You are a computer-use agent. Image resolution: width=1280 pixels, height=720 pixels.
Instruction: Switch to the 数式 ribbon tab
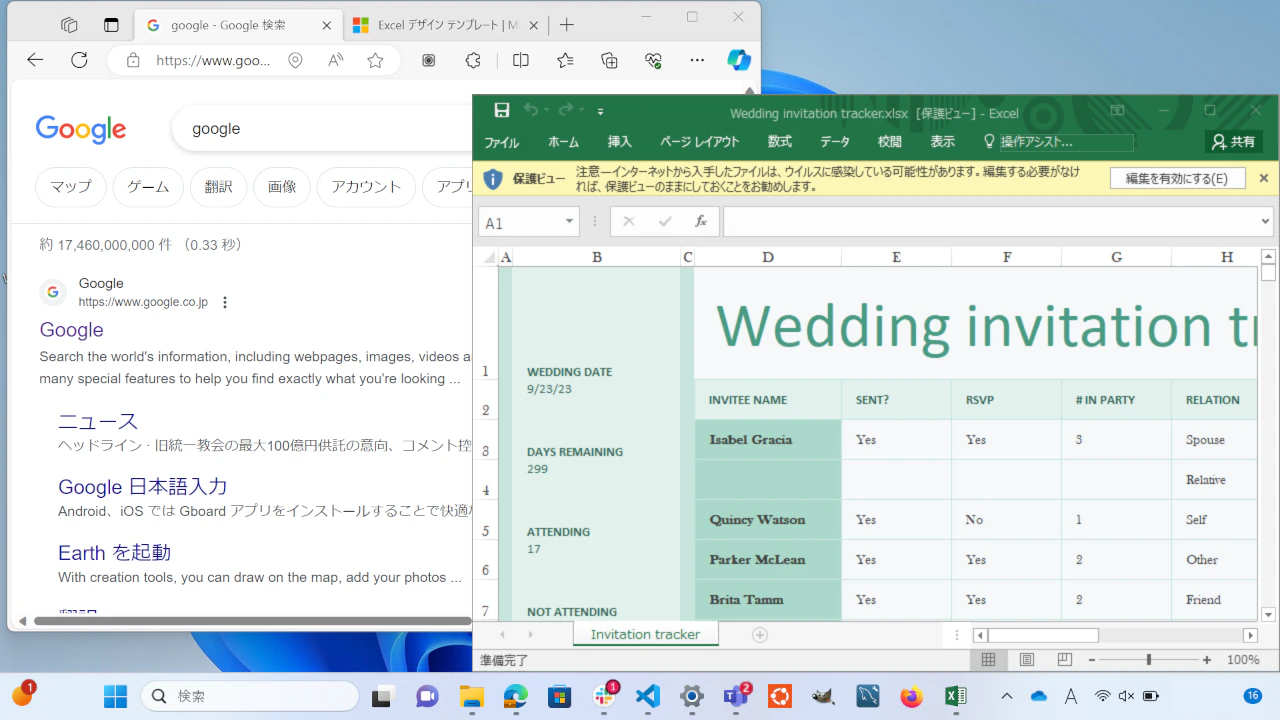point(780,142)
